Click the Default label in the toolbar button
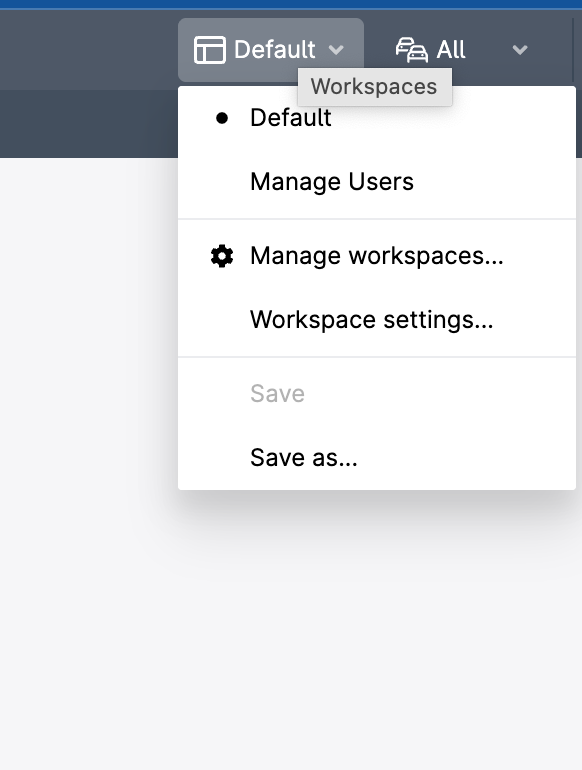Viewport: 582px width, 770px height. coord(275,50)
